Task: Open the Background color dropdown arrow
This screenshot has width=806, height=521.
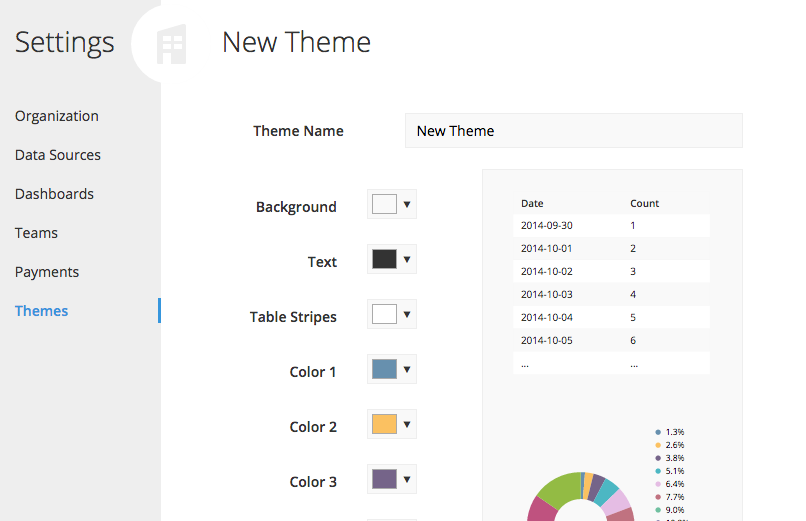Action: coord(407,204)
